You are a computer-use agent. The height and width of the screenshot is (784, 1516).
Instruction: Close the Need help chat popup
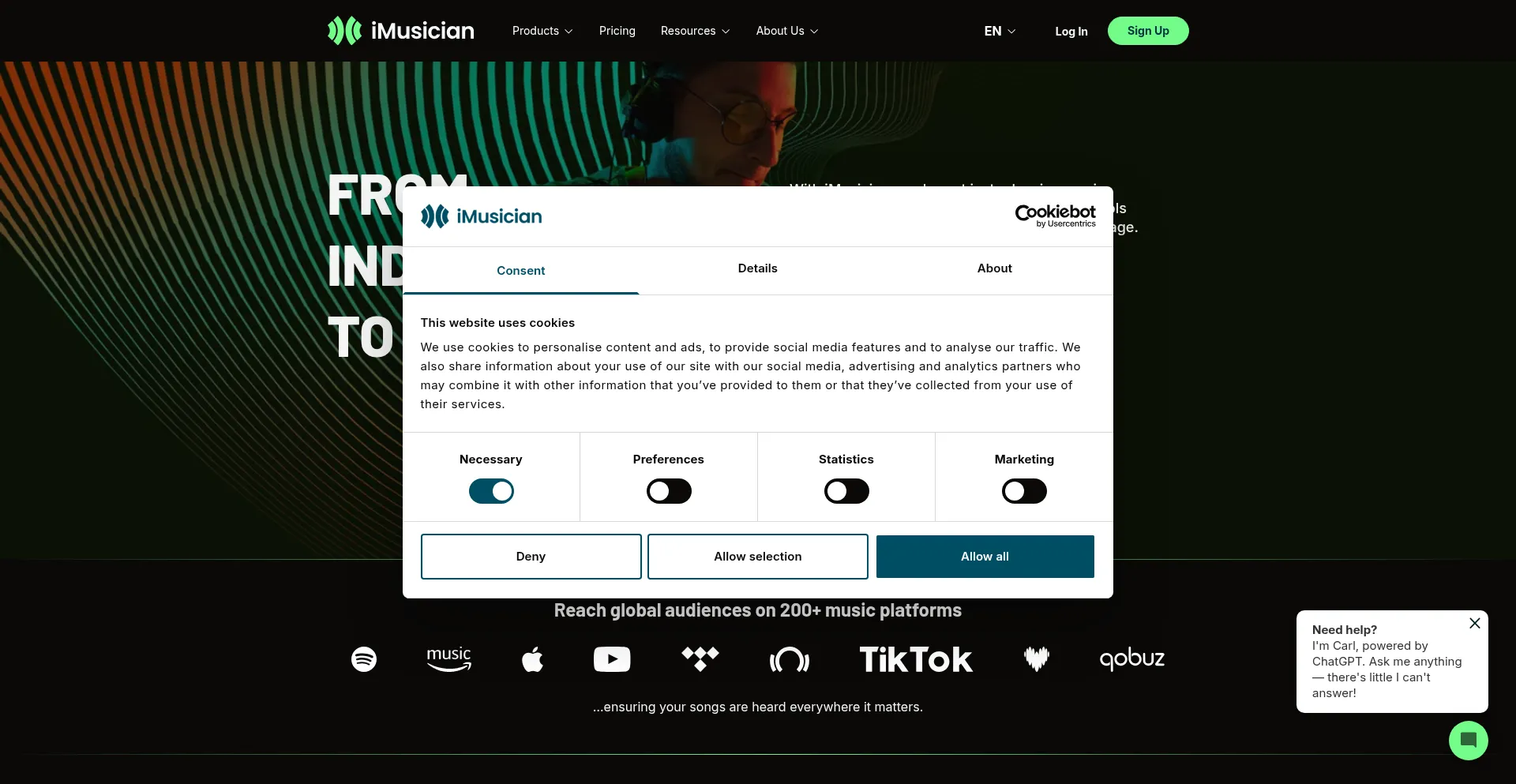(1475, 623)
